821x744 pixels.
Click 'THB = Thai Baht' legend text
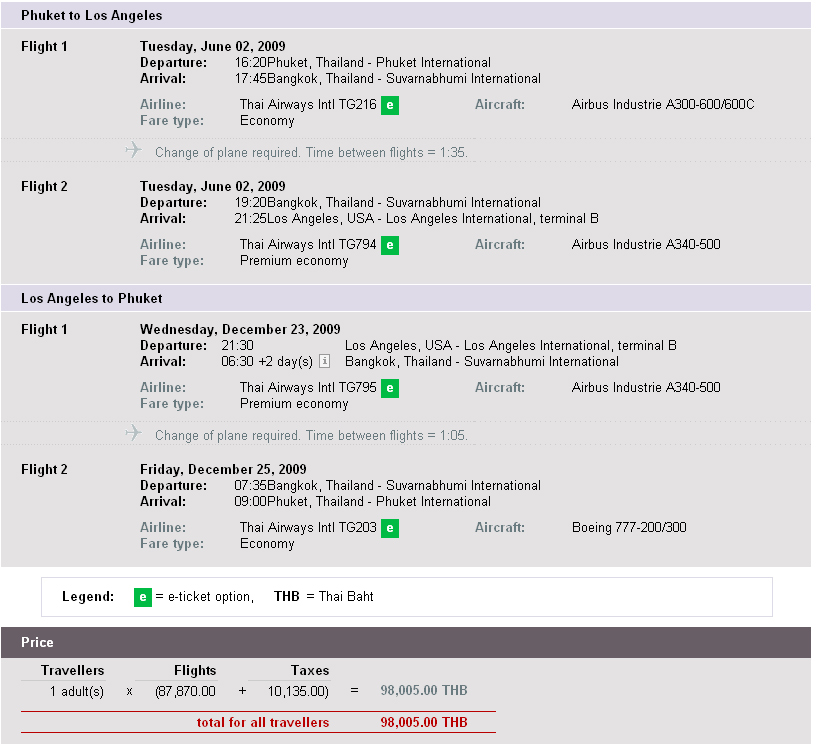[x=324, y=596]
